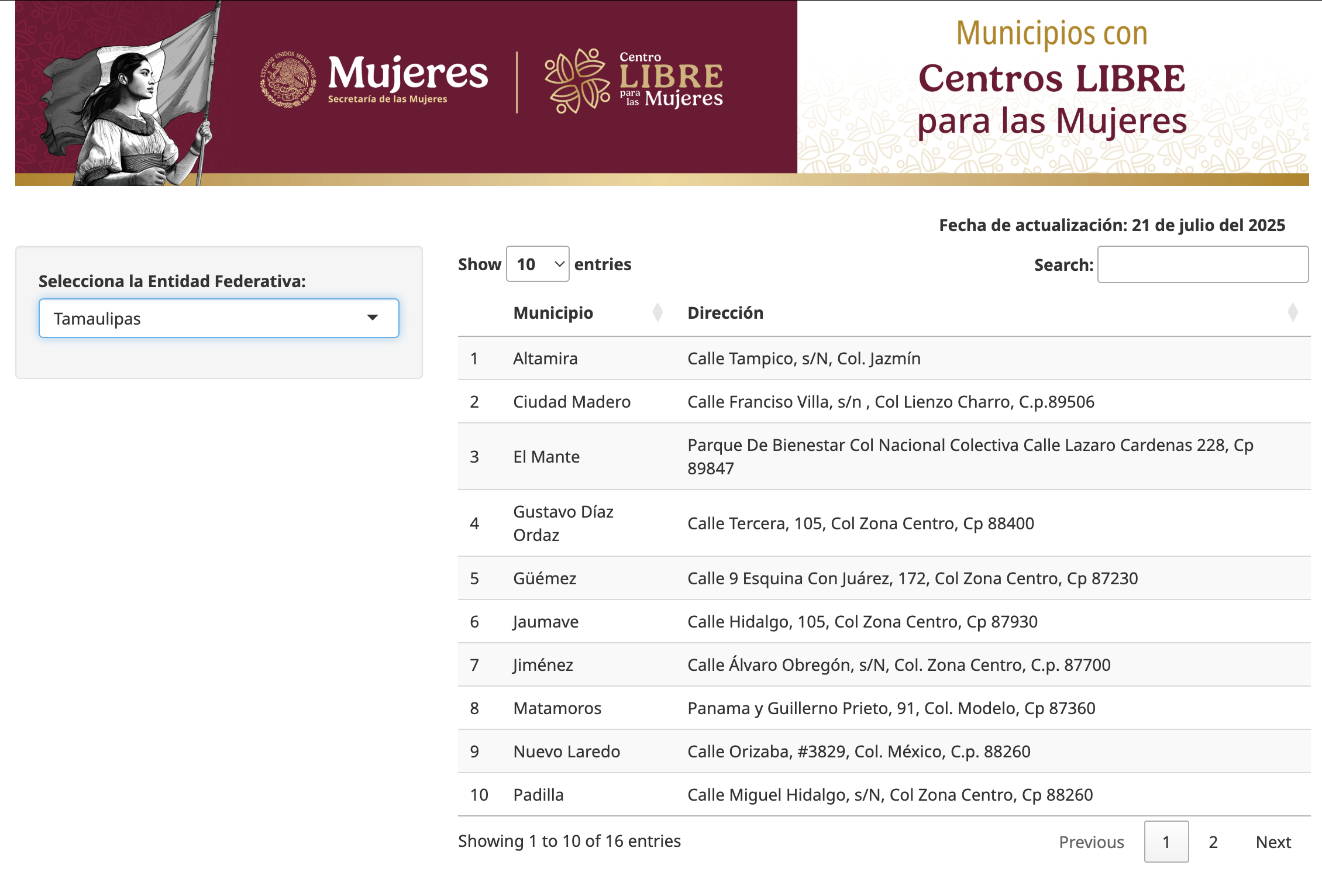1322x896 pixels.
Task: Select pagination page 1
Action: pyautogui.click(x=1166, y=842)
